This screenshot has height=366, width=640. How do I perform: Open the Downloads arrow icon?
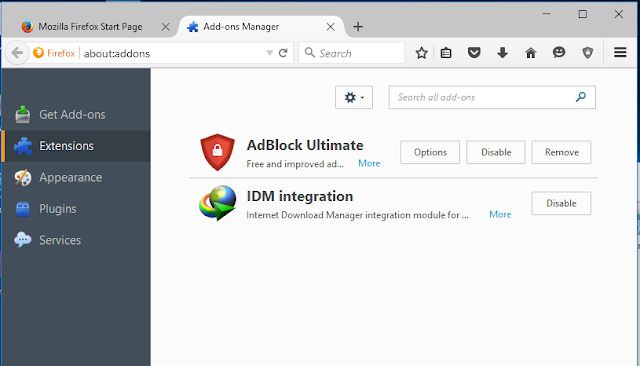[502, 53]
